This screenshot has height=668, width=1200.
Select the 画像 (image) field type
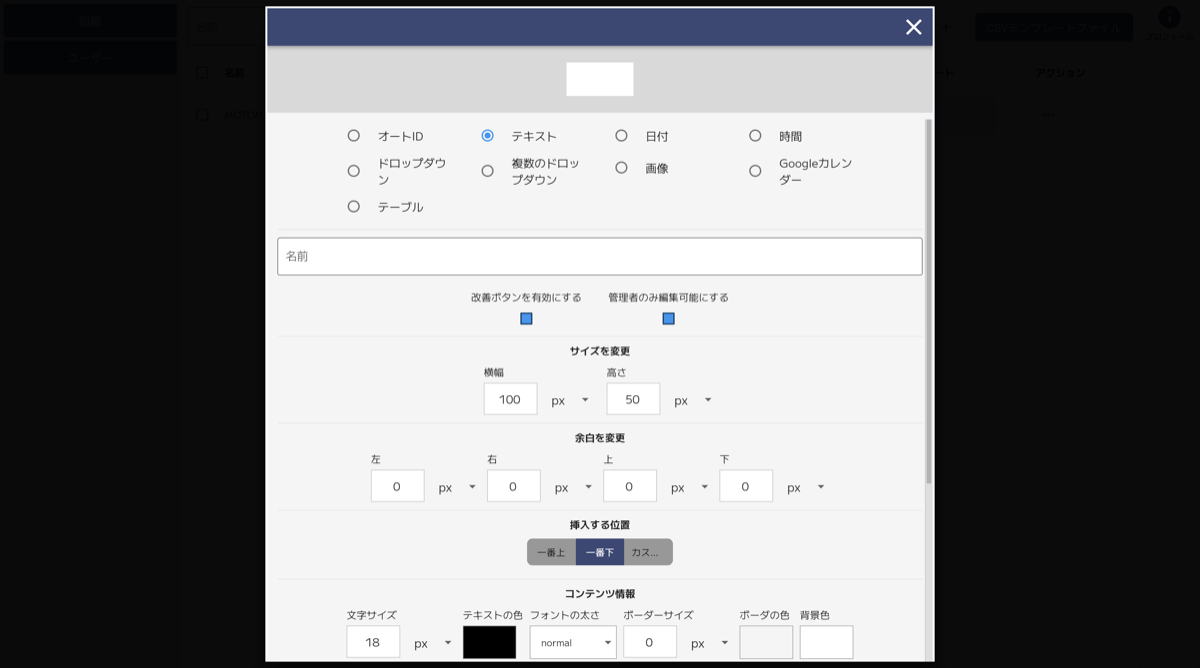(621, 167)
